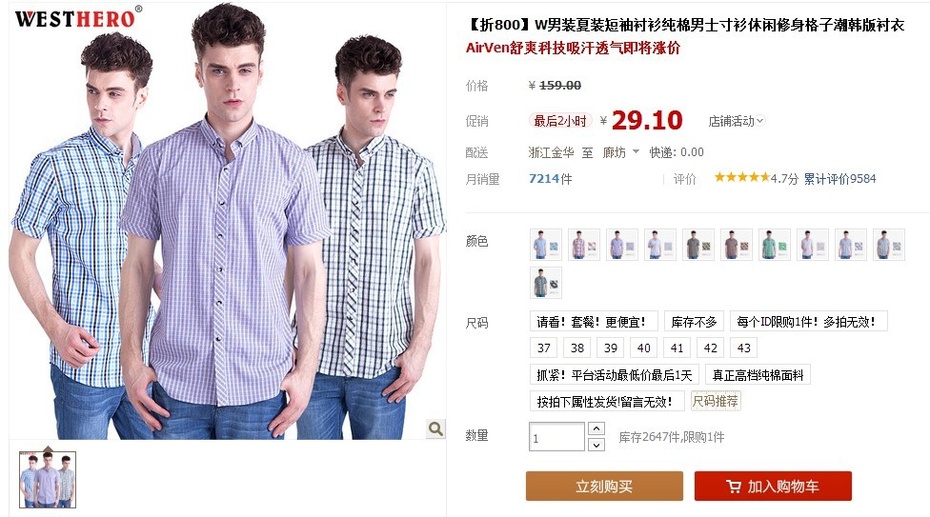Viewport: 930px width, 517px height.
Task: Increase quantity with the up arrow
Action: coord(596,428)
